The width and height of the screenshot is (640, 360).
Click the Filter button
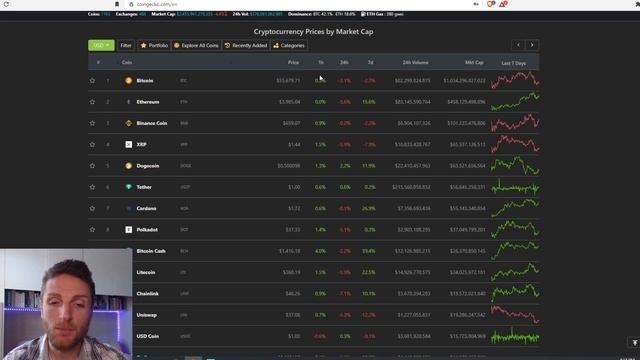point(126,45)
